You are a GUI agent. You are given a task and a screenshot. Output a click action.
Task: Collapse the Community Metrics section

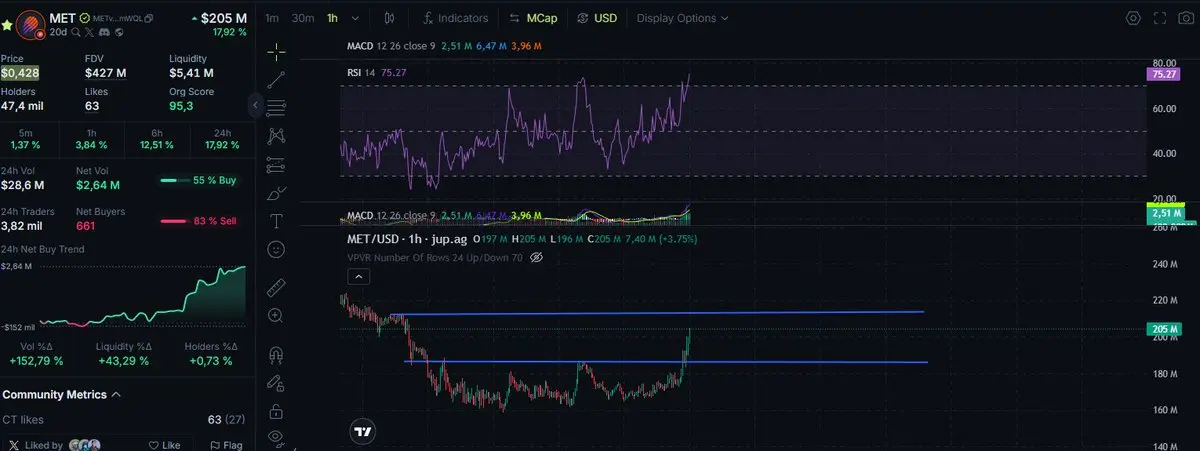pyautogui.click(x=116, y=395)
